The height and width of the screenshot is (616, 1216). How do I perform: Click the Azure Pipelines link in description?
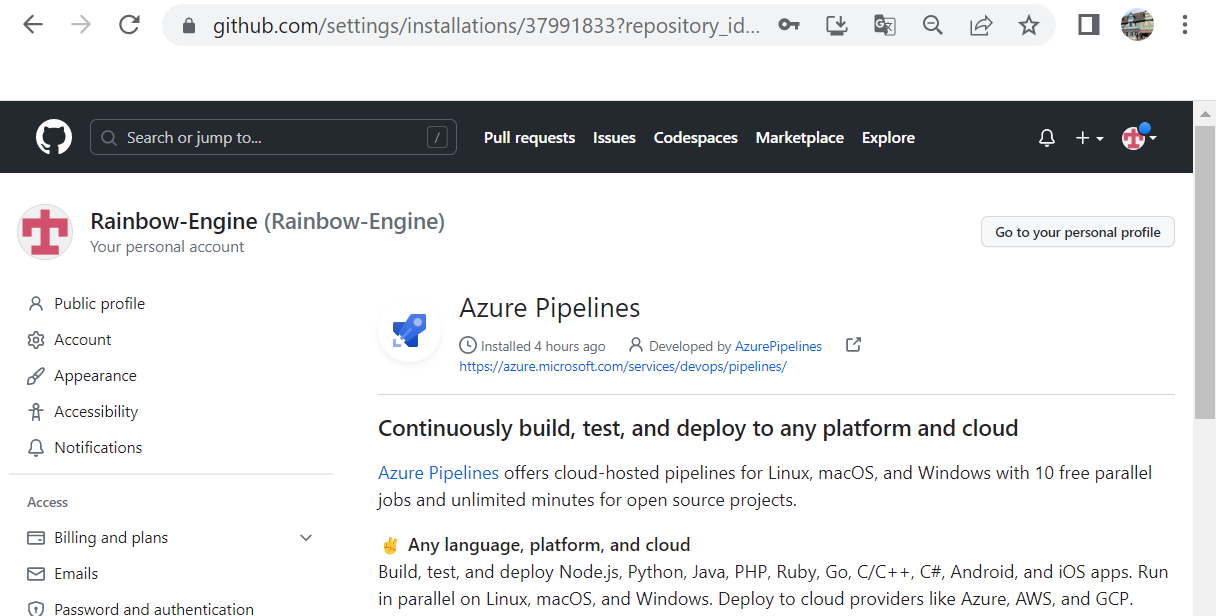[438, 472]
